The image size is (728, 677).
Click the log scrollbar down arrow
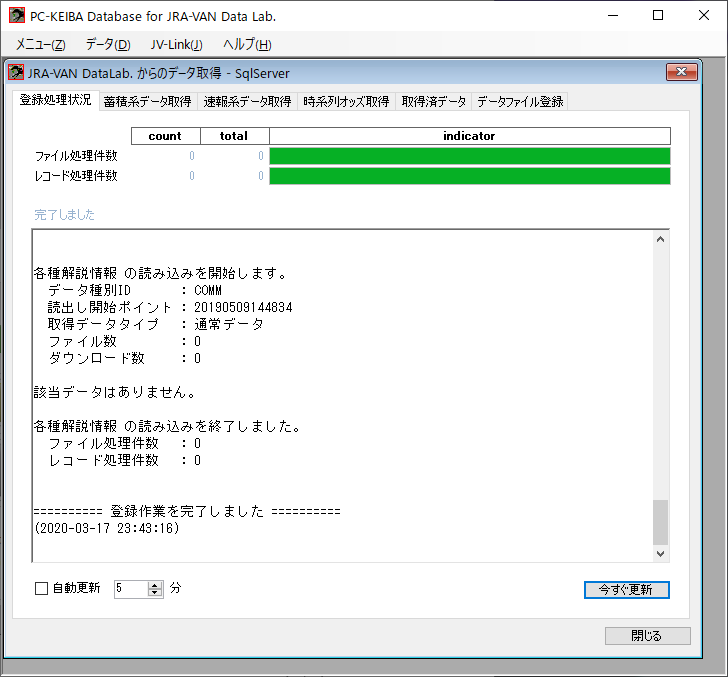click(660, 553)
